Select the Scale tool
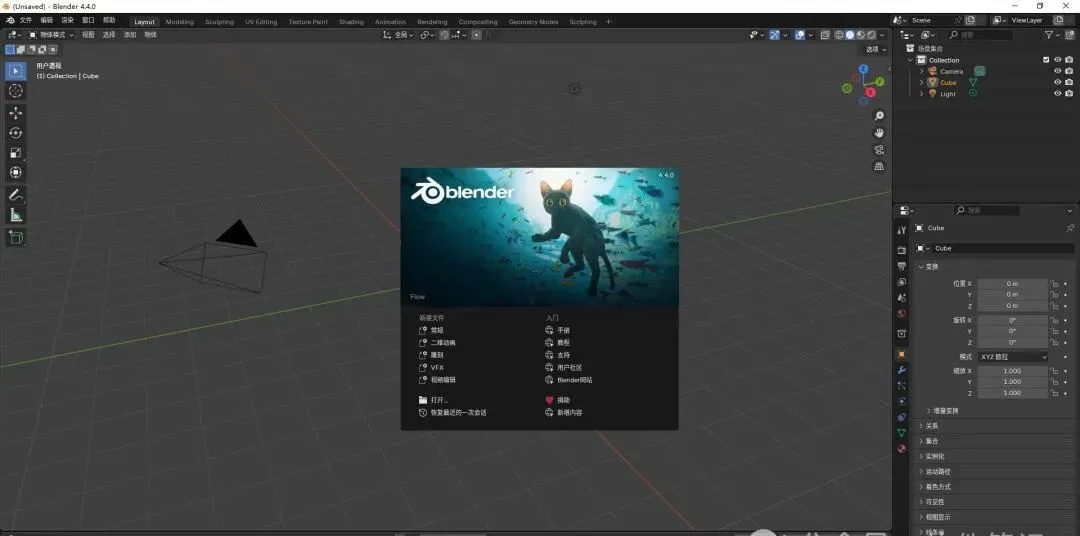 [16, 153]
